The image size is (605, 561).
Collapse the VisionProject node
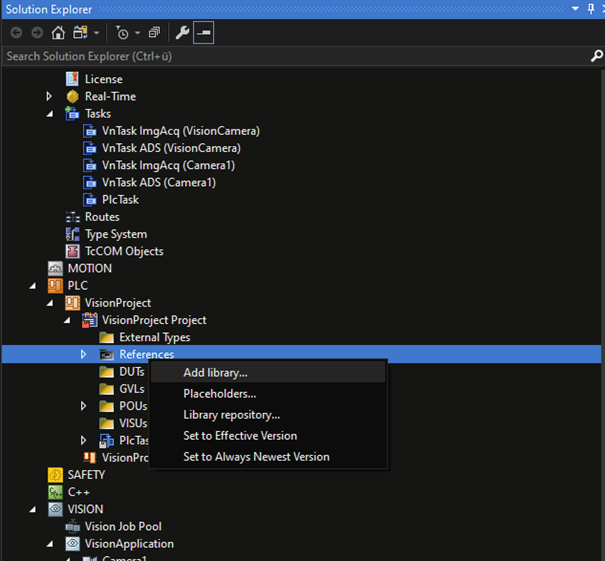pyautogui.click(x=50, y=303)
